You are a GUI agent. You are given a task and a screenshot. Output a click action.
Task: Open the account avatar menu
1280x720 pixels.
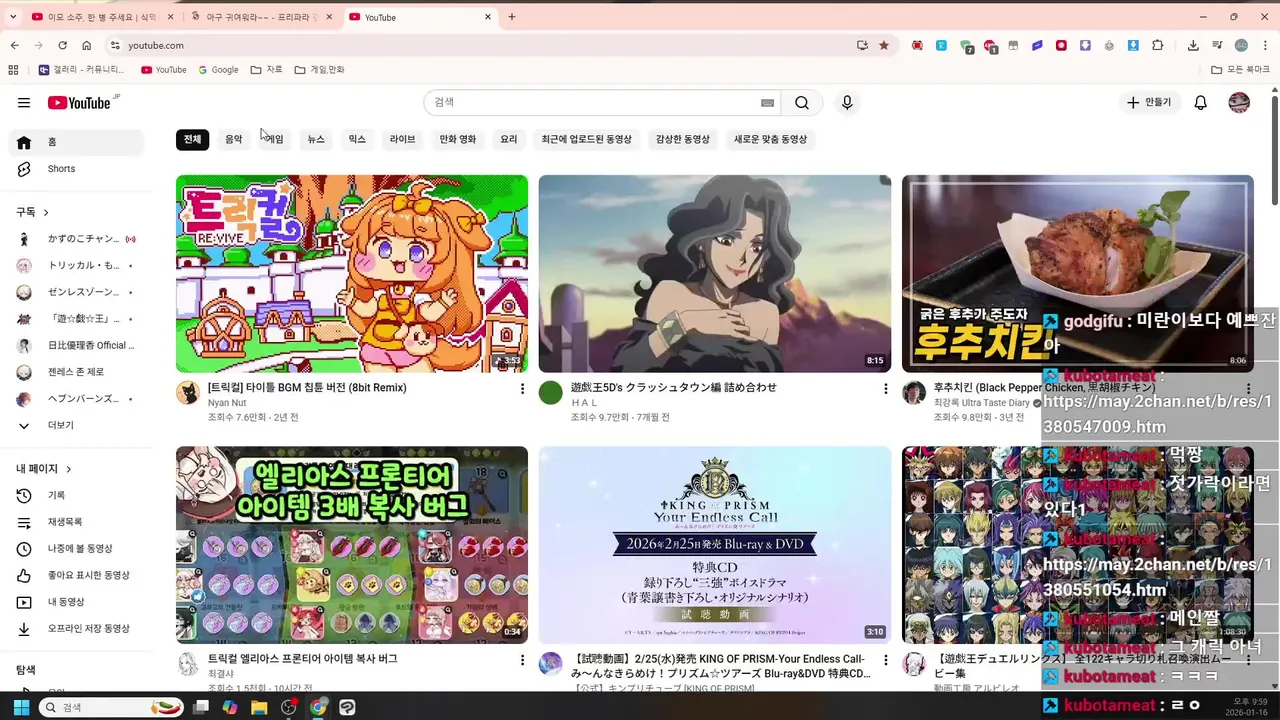coord(1239,103)
